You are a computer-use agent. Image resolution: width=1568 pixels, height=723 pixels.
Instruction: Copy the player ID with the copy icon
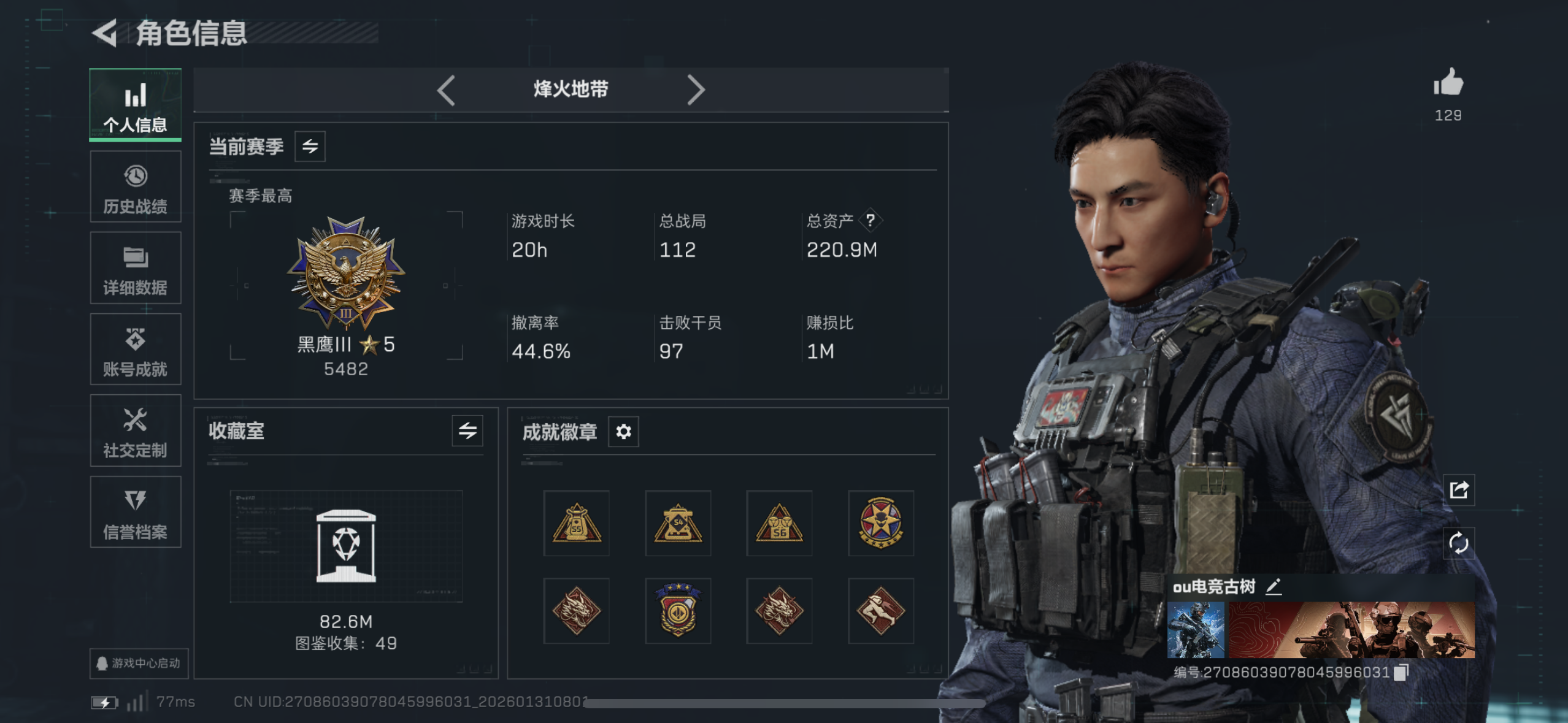pos(1401,672)
